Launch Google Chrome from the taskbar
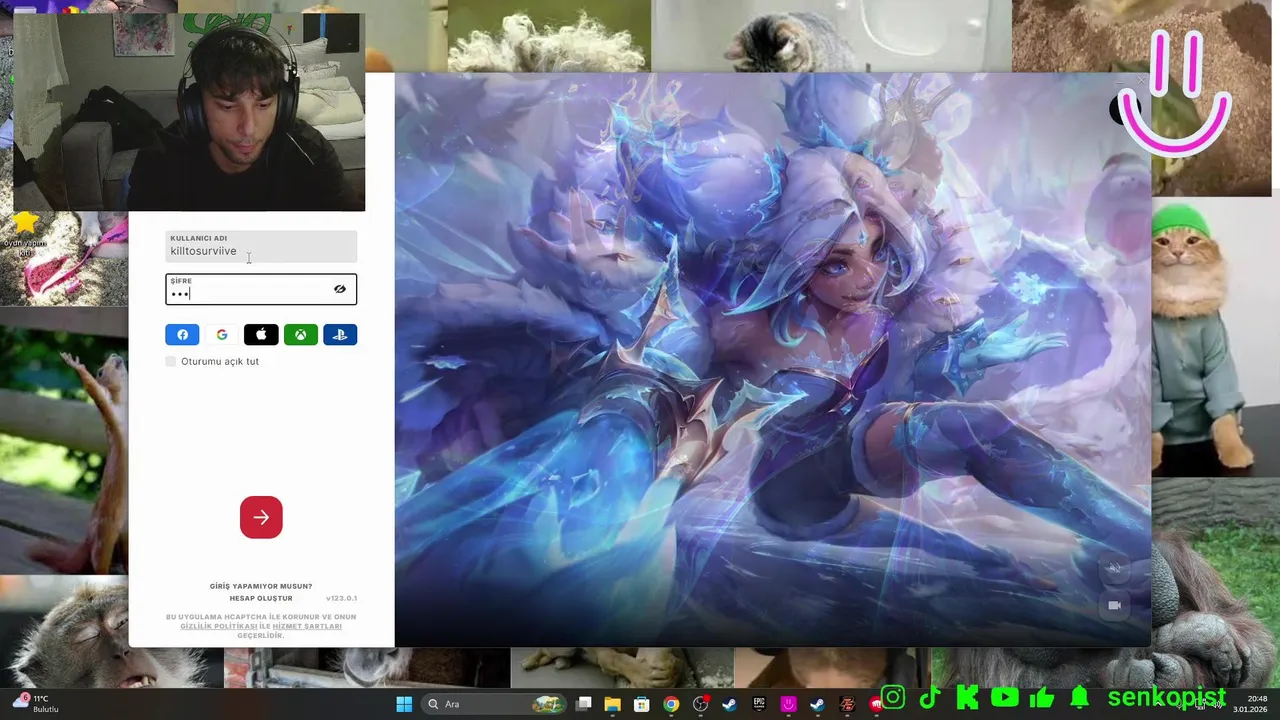Image resolution: width=1280 pixels, height=720 pixels. pyautogui.click(x=671, y=704)
